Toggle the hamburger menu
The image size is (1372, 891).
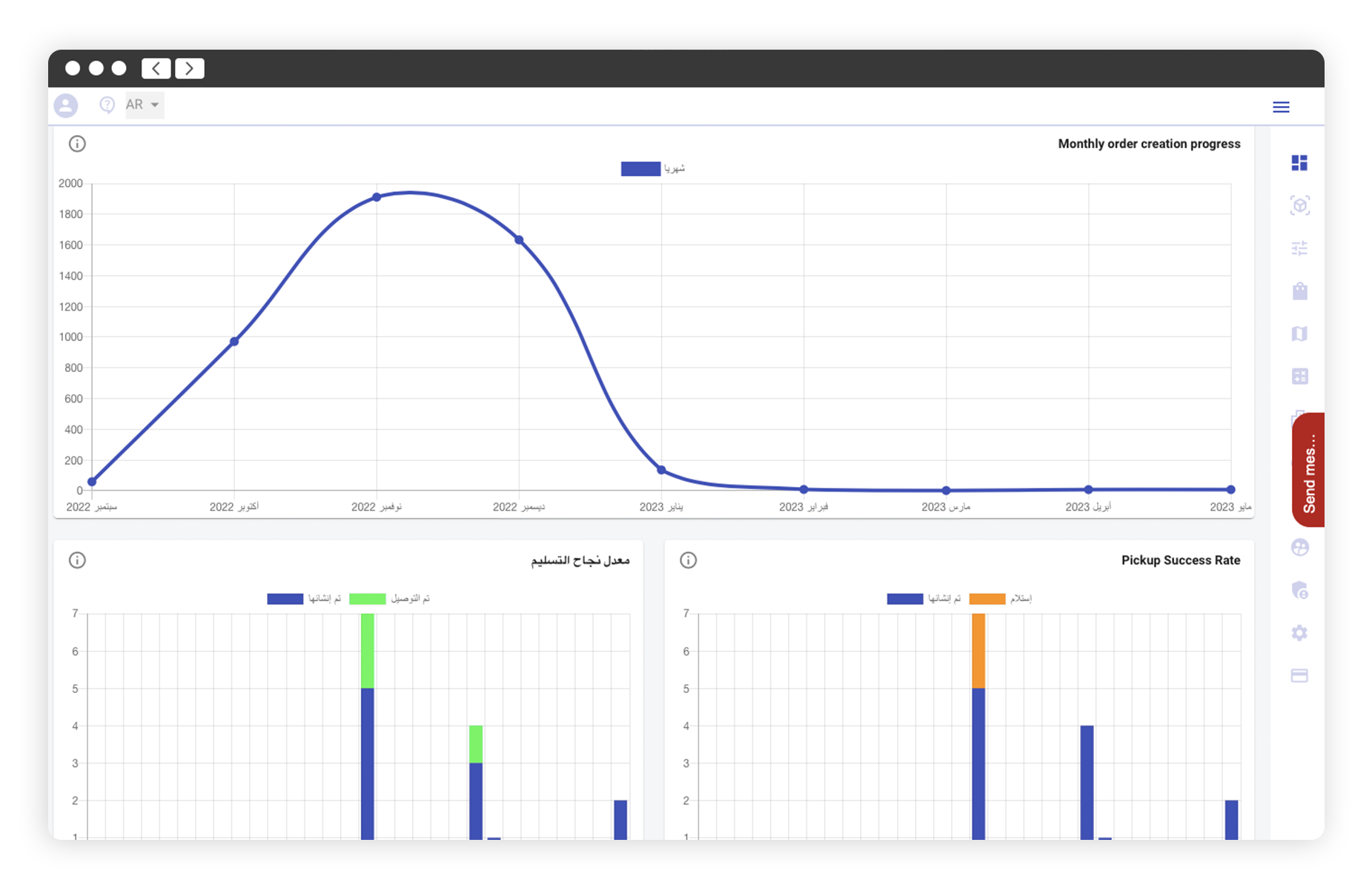click(x=1280, y=107)
